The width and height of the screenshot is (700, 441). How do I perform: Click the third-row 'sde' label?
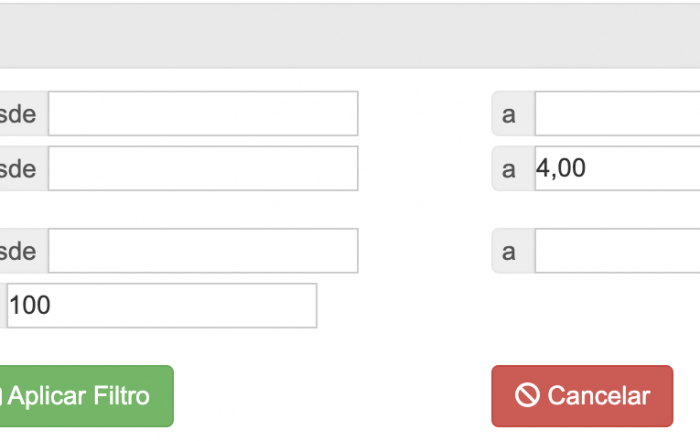tap(18, 251)
